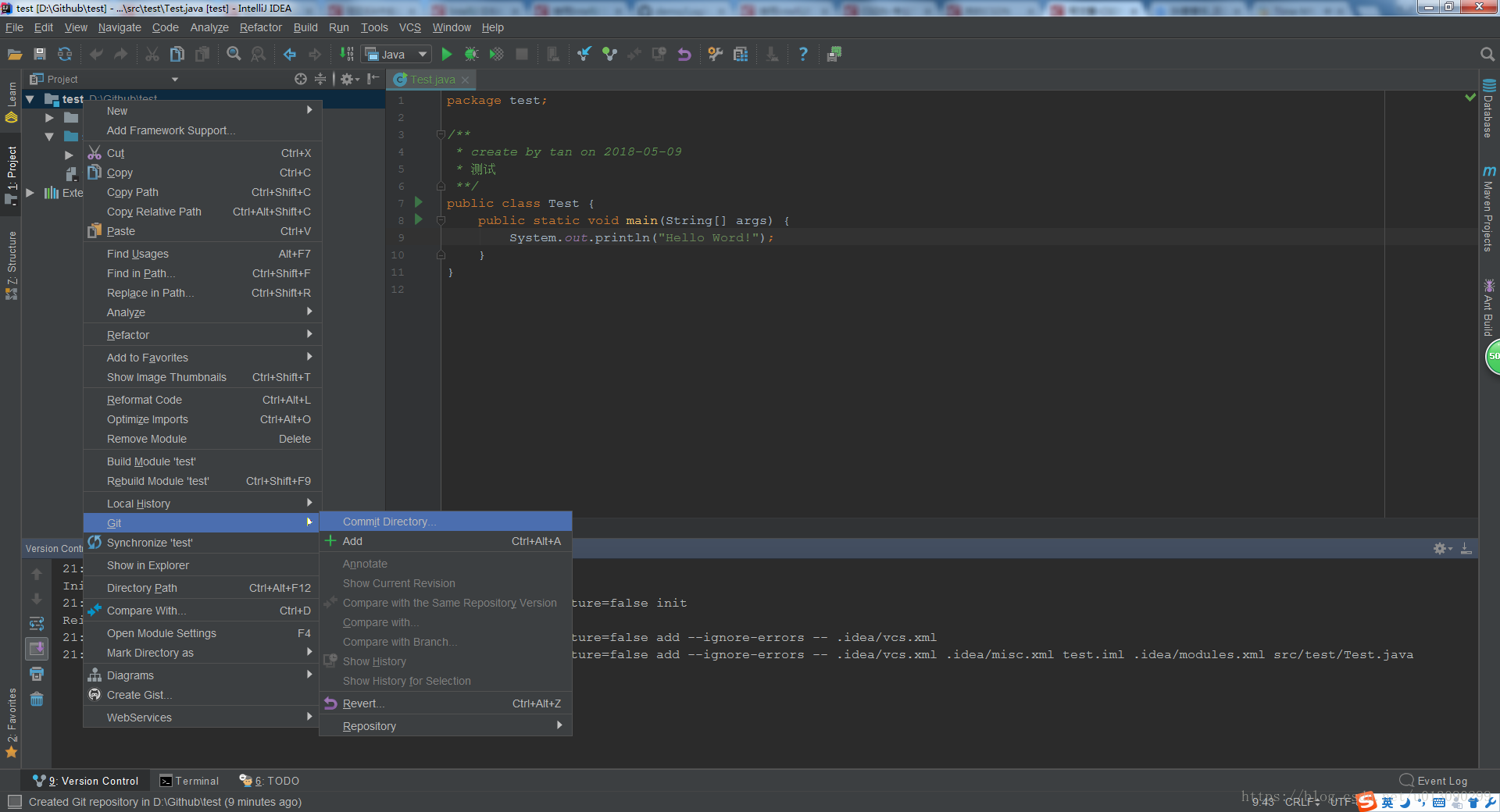
Task: Toggle the Maven Projects sidebar tab
Action: 1489,208
